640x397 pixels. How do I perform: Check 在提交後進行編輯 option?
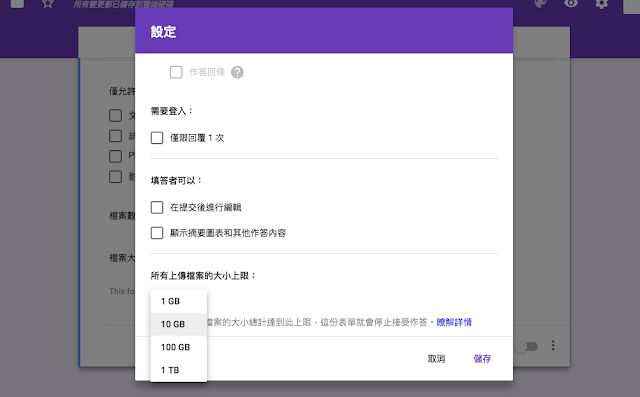coord(157,207)
